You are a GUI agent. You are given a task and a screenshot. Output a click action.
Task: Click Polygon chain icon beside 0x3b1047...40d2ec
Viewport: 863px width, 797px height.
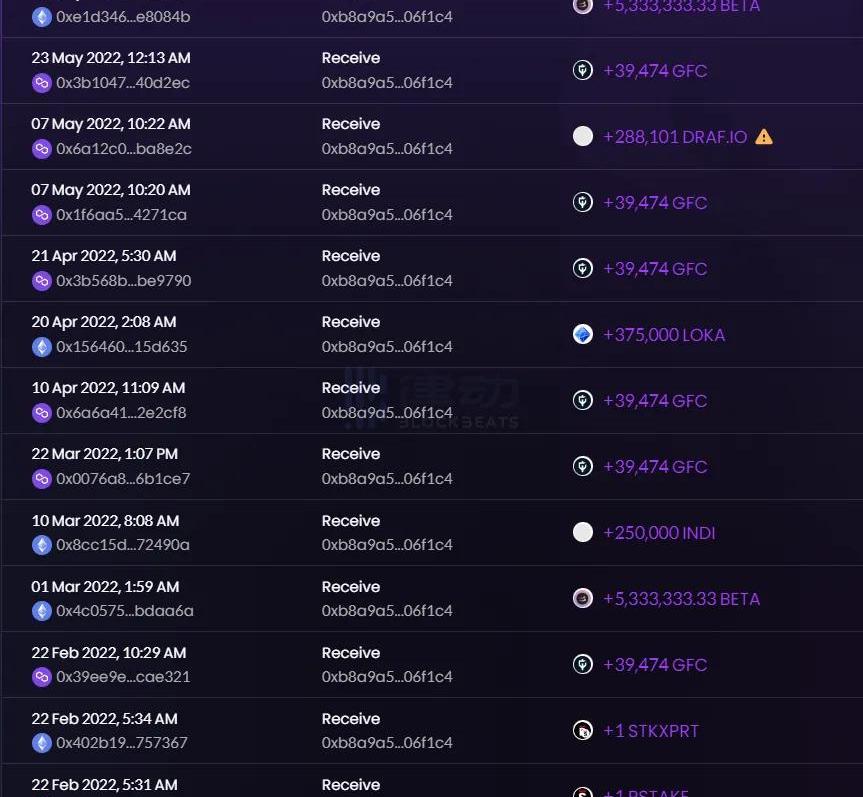42,83
